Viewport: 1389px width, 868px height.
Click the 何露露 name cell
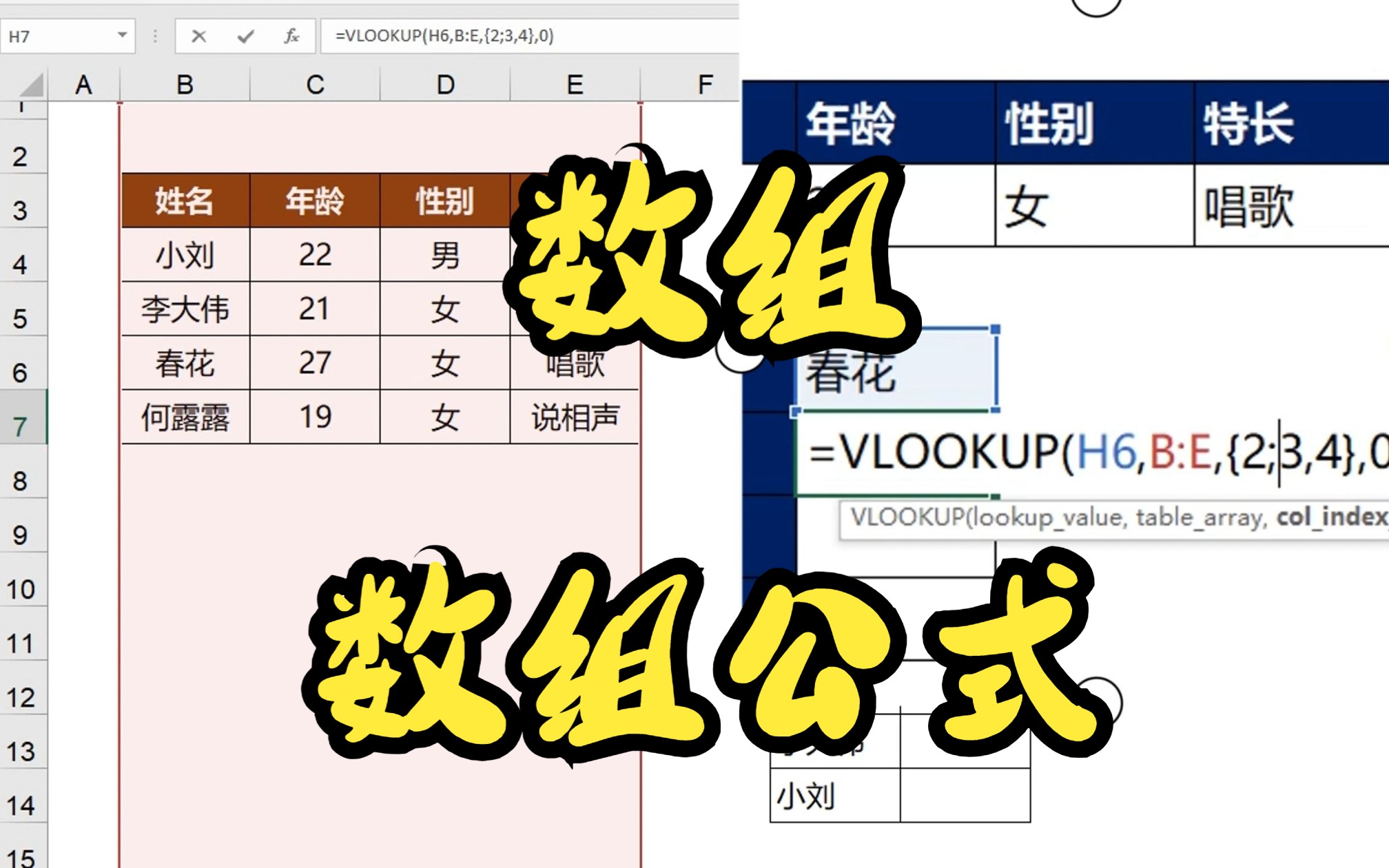(185, 417)
